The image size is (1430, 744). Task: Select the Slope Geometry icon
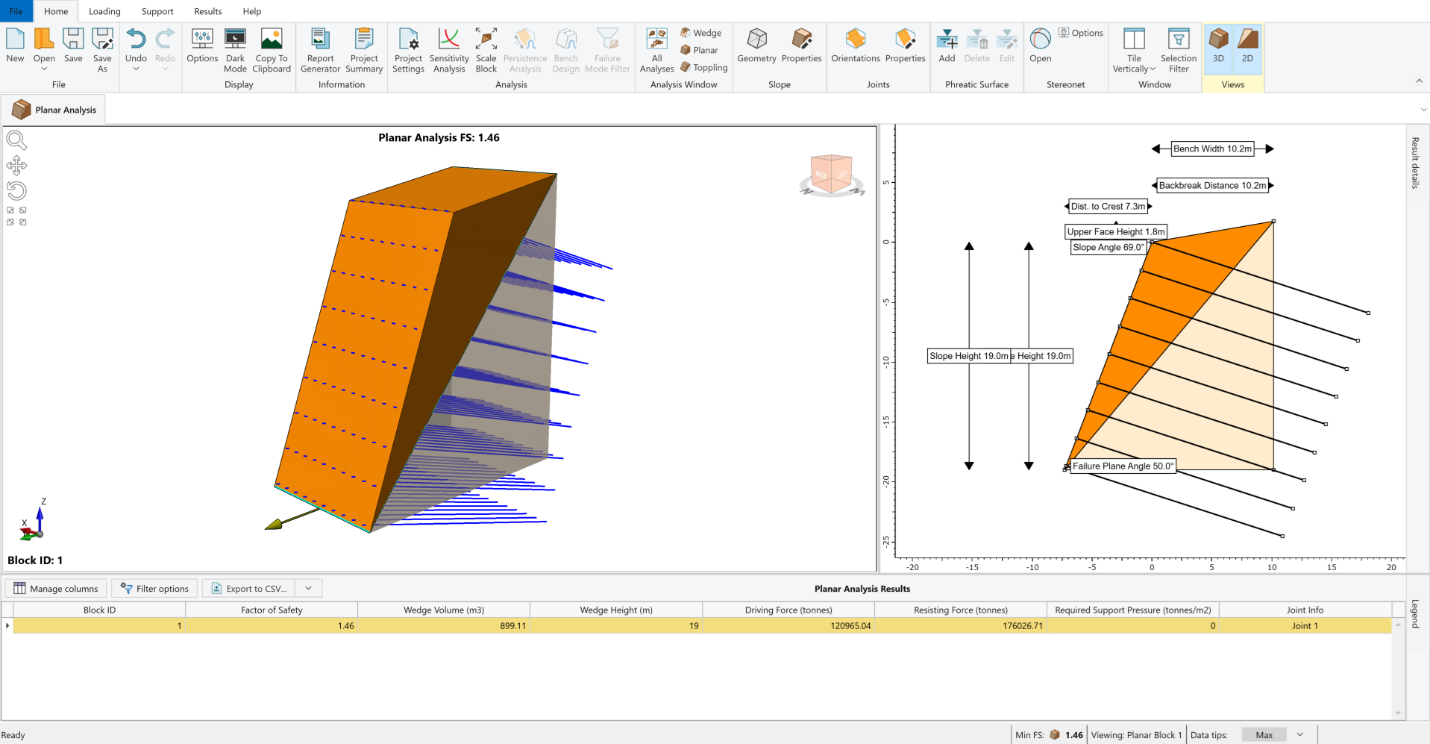pos(757,46)
